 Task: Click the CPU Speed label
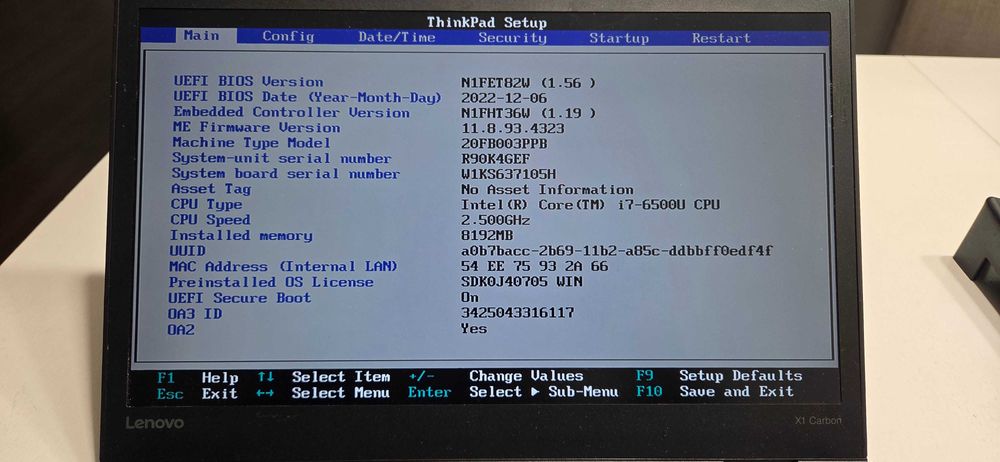210,220
